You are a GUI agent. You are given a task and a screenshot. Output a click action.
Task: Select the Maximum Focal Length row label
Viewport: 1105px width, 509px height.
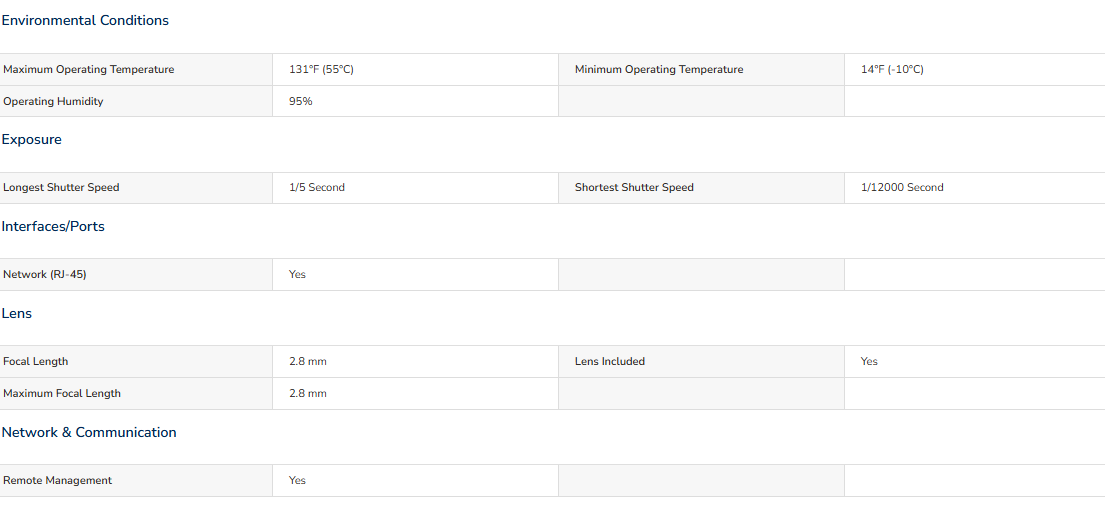coord(62,393)
